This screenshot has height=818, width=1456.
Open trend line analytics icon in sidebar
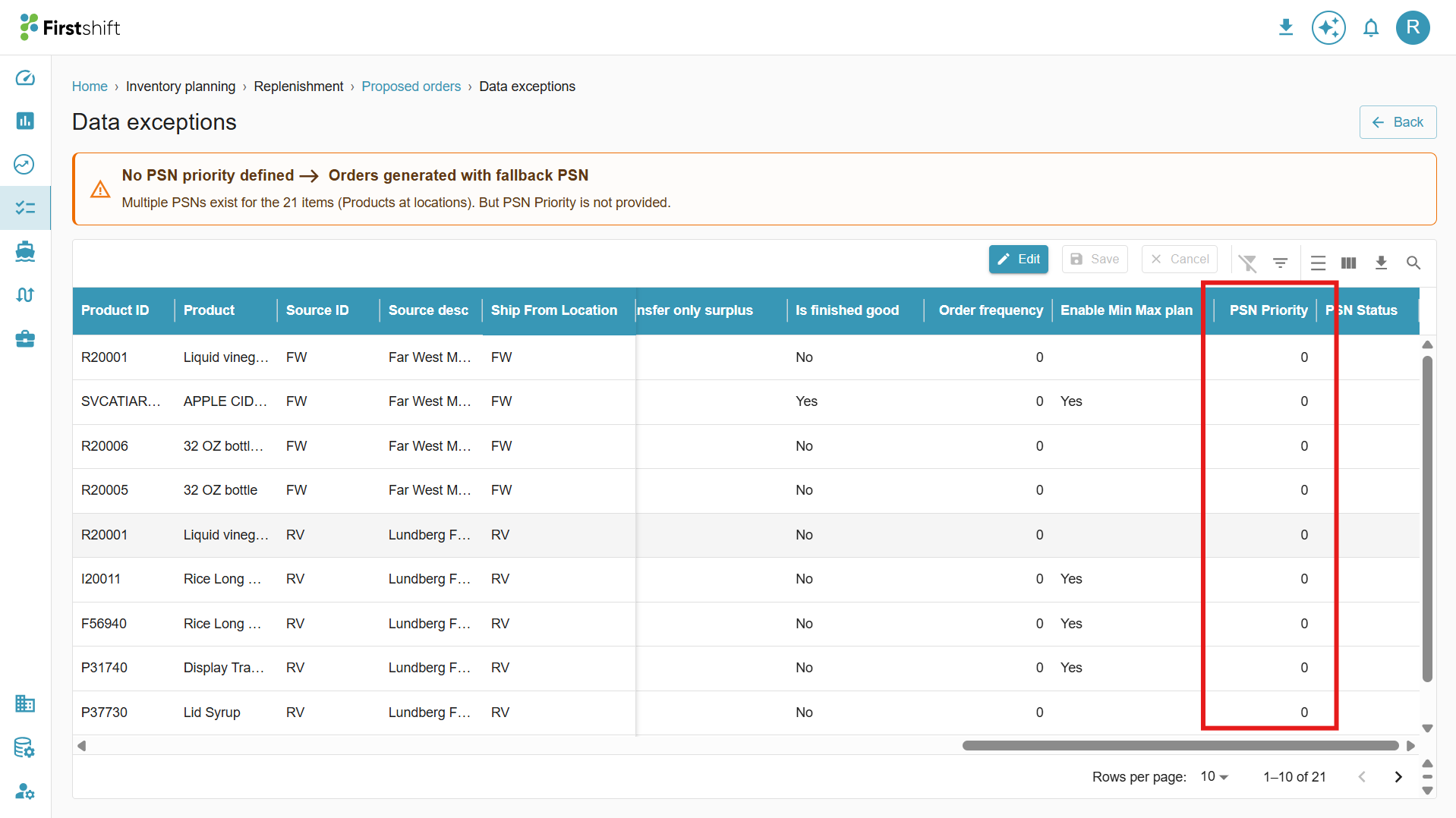coord(25,164)
